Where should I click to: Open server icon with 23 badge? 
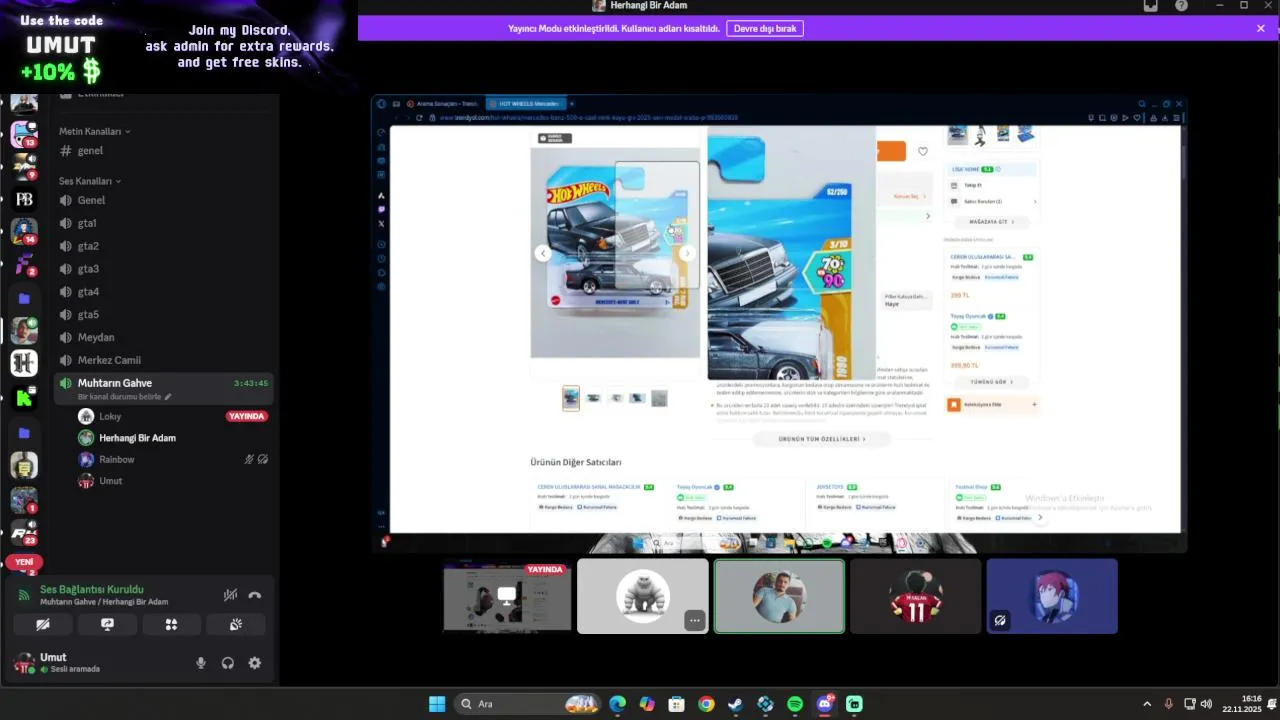tap(24, 532)
